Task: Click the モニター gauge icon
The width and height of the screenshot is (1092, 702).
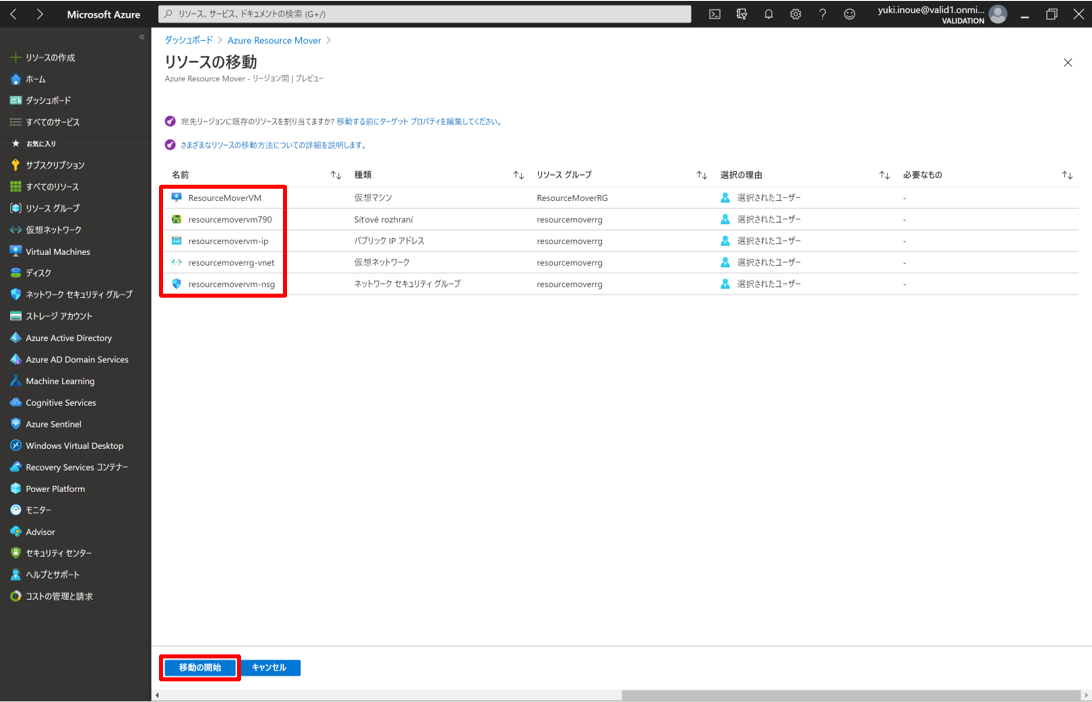Action: click(x=15, y=510)
